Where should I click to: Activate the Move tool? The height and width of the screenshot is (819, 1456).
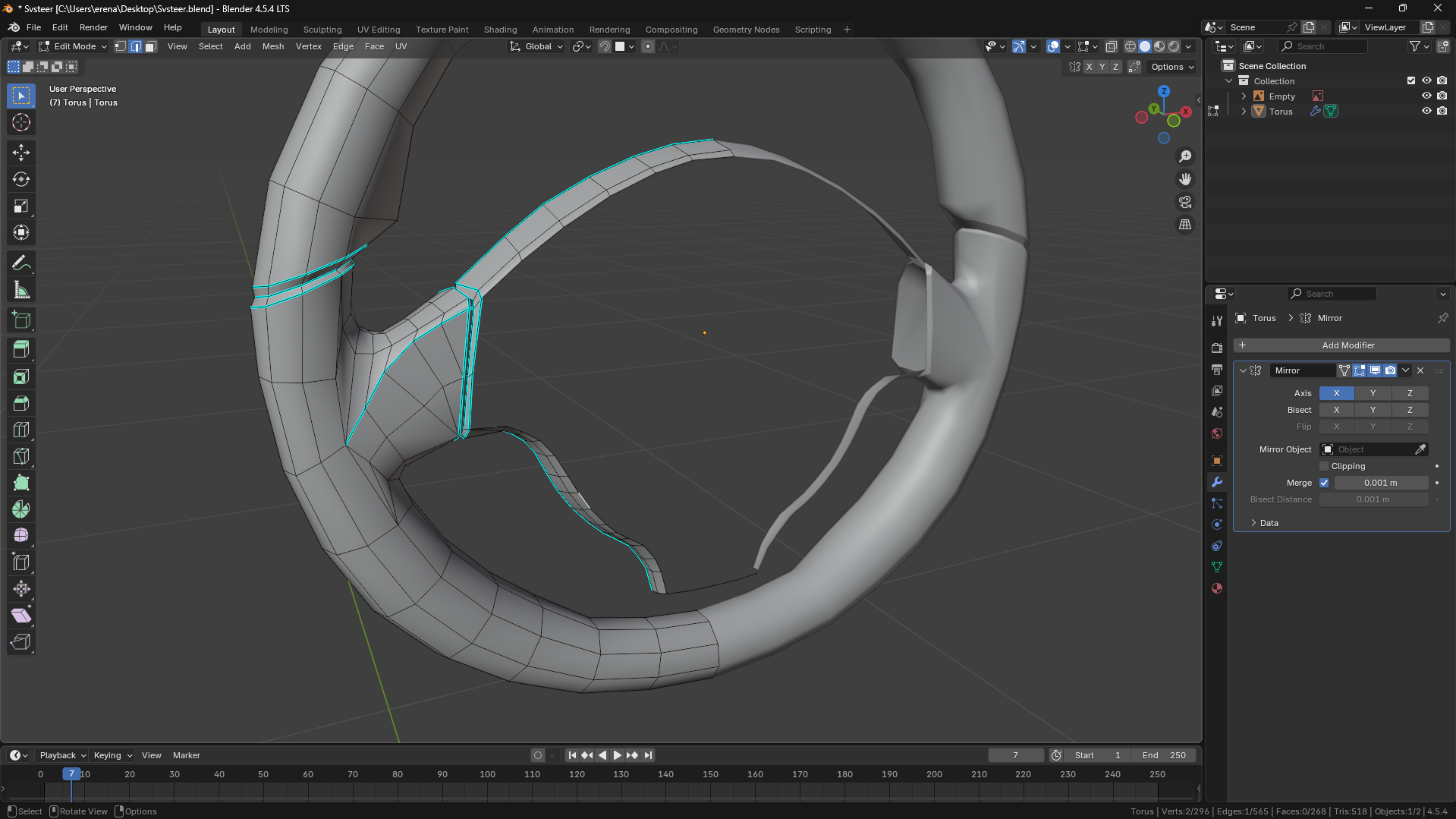tap(21, 153)
